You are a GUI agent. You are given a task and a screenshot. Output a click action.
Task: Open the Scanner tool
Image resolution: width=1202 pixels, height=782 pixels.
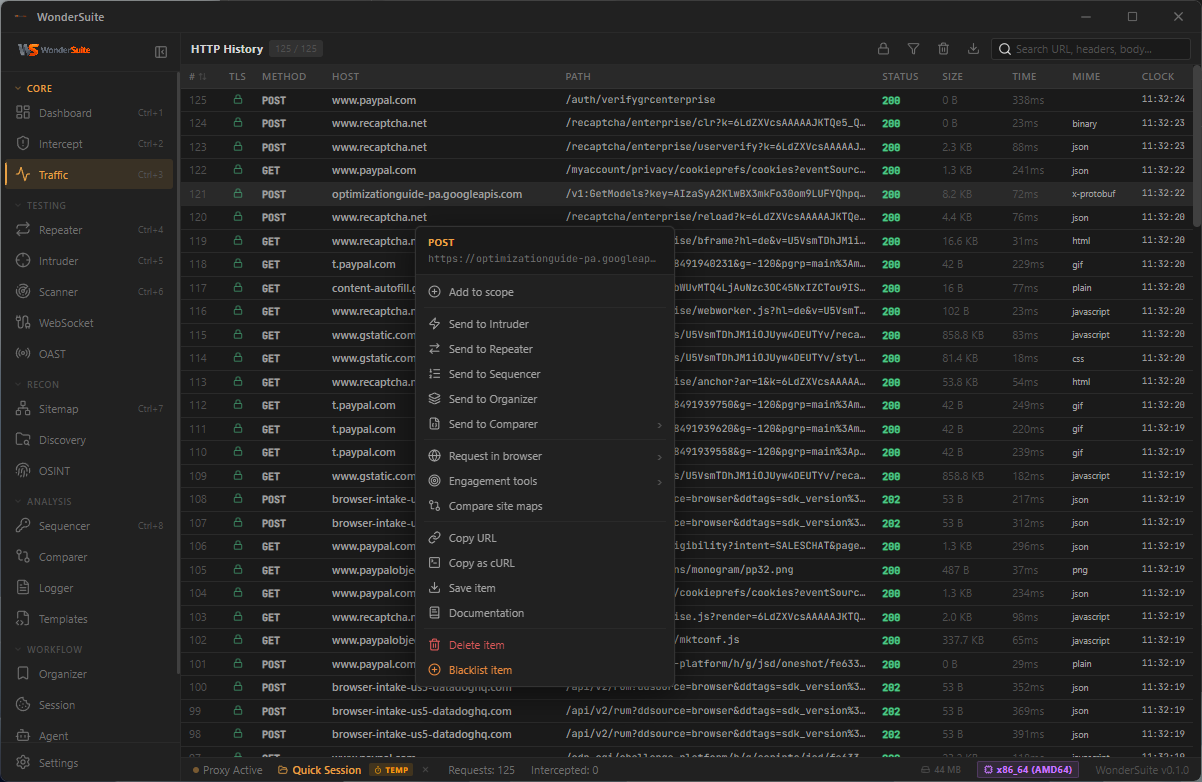88,292
